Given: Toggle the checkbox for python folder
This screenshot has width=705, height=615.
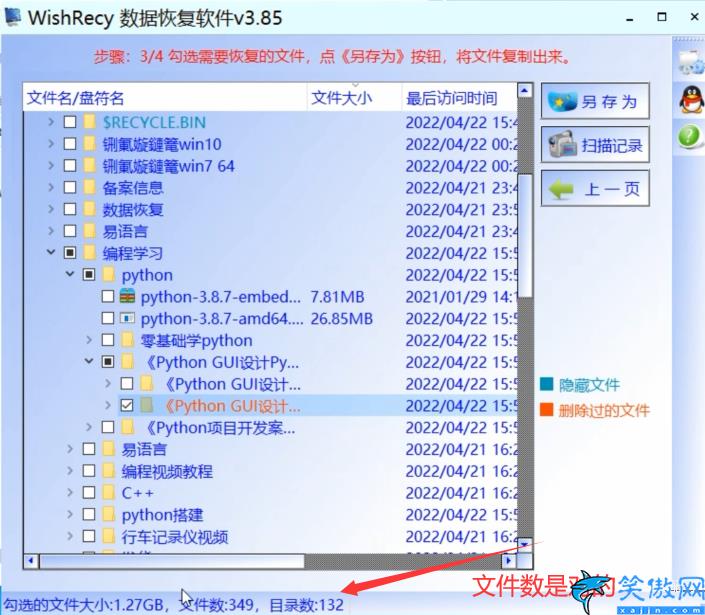Looking at the screenshot, I should pos(89,274).
